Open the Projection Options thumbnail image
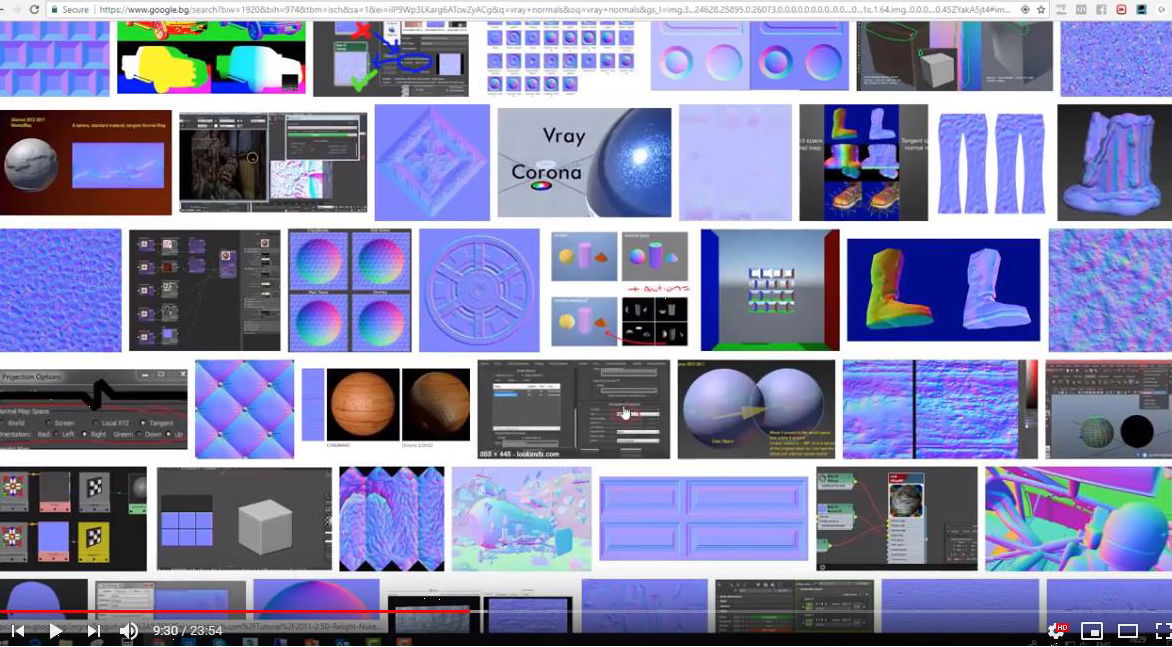 point(93,410)
